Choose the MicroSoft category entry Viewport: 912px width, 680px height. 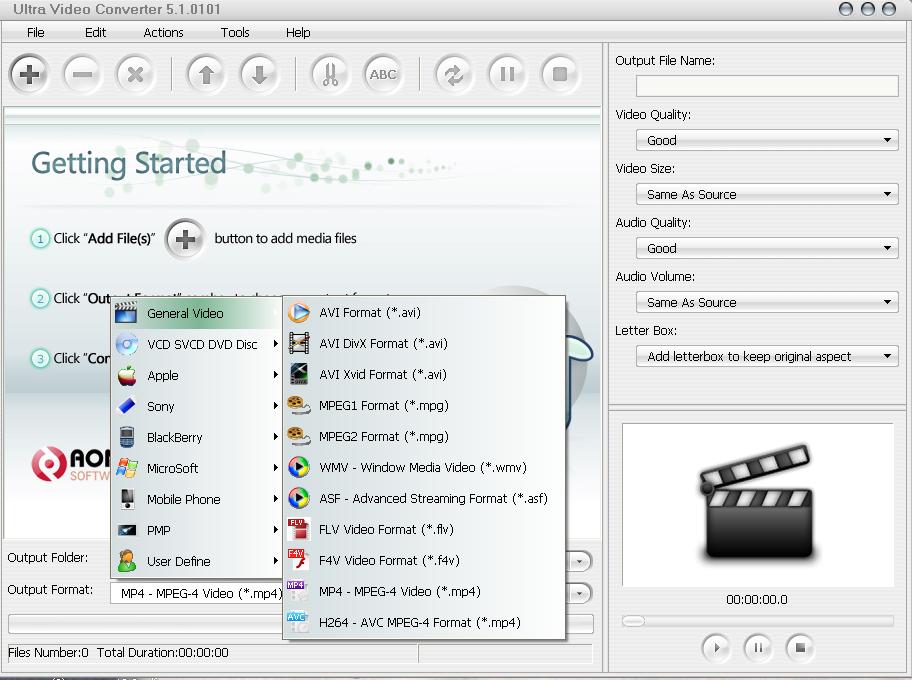196,468
